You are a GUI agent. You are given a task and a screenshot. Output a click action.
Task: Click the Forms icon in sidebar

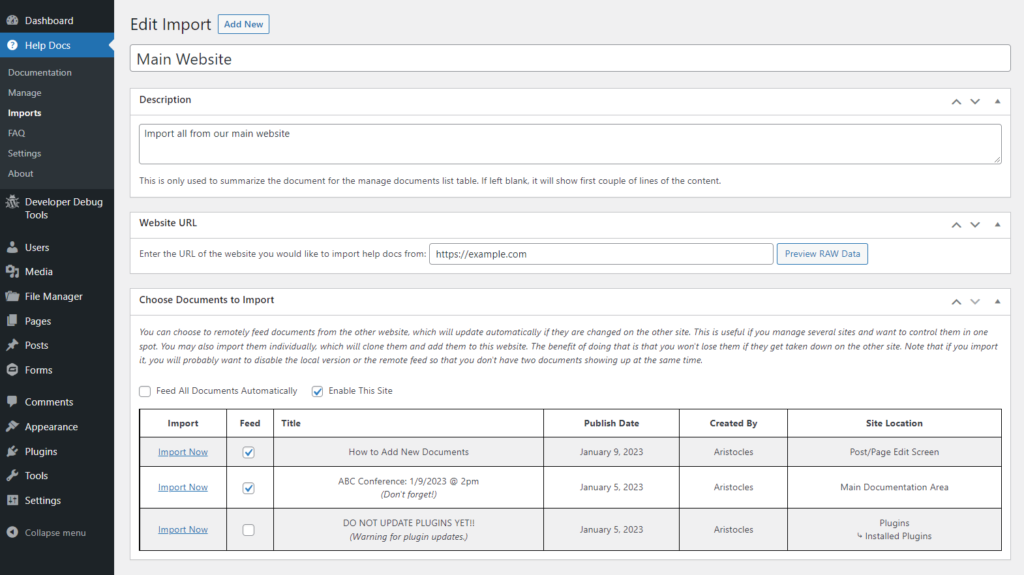12,370
